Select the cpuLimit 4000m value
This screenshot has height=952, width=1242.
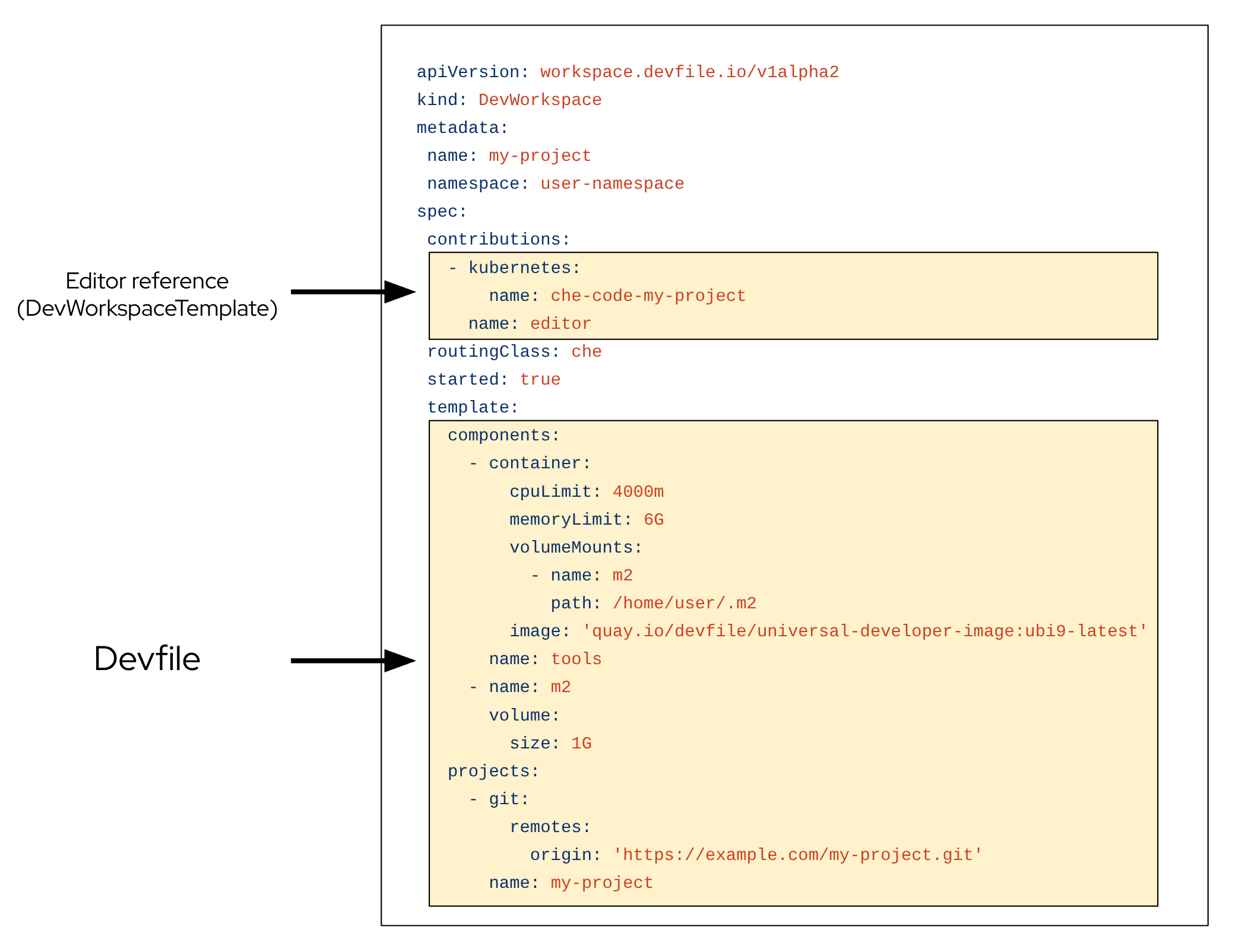point(638,491)
